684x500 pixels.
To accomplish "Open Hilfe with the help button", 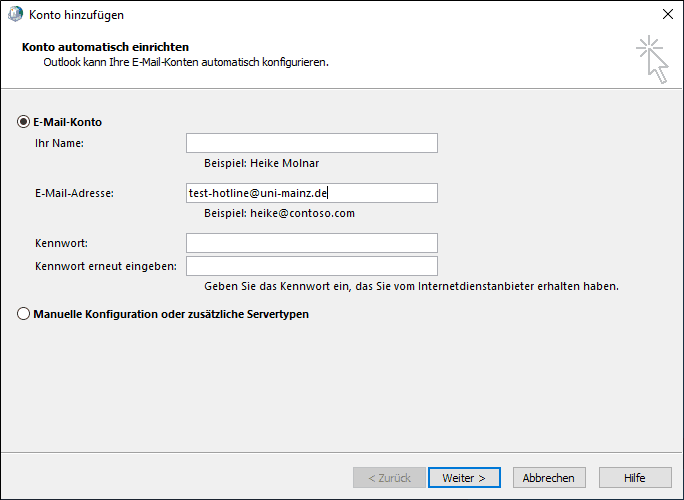I will click(x=635, y=478).
